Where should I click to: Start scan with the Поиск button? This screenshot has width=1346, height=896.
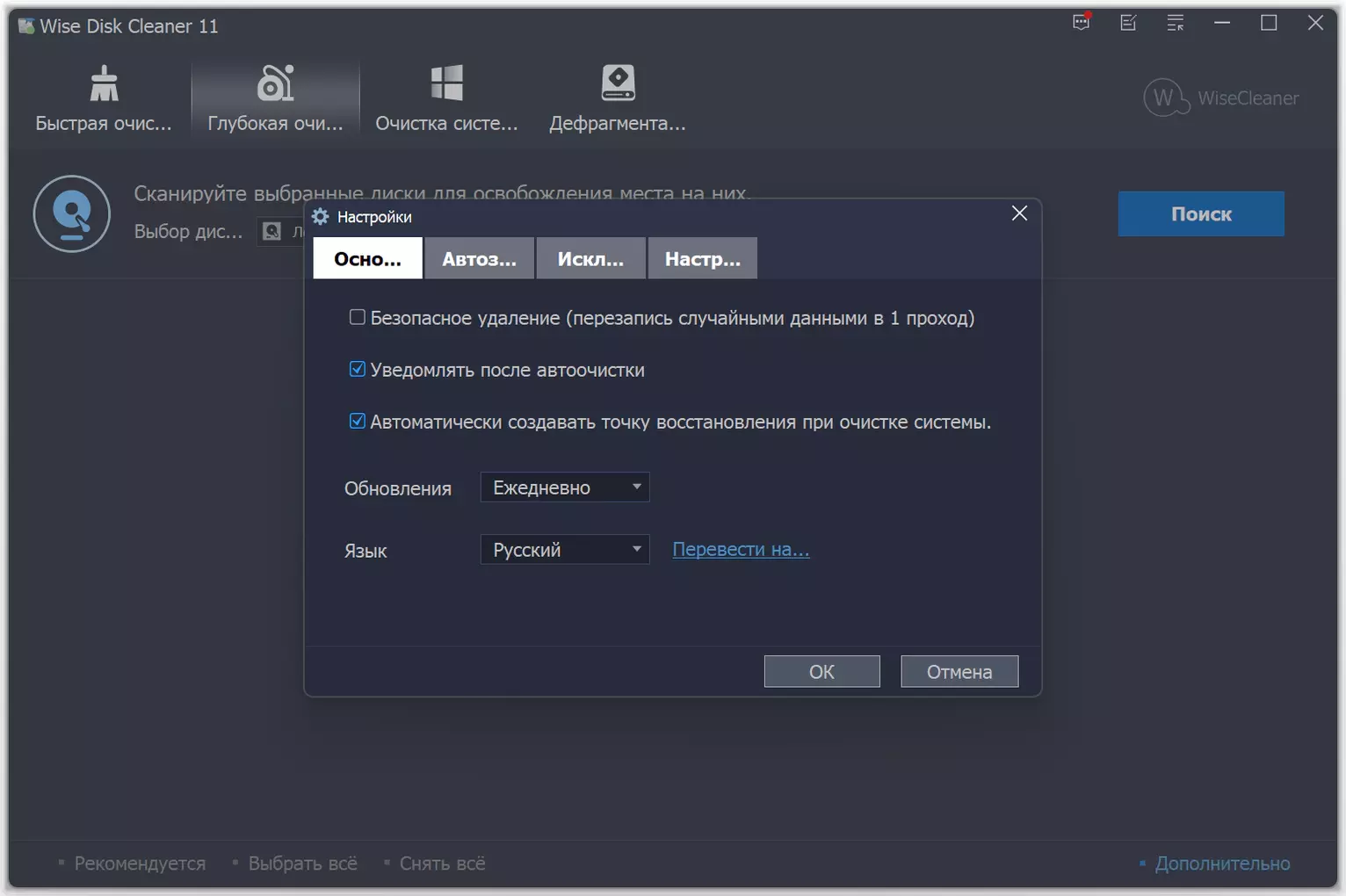[x=1201, y=213]
